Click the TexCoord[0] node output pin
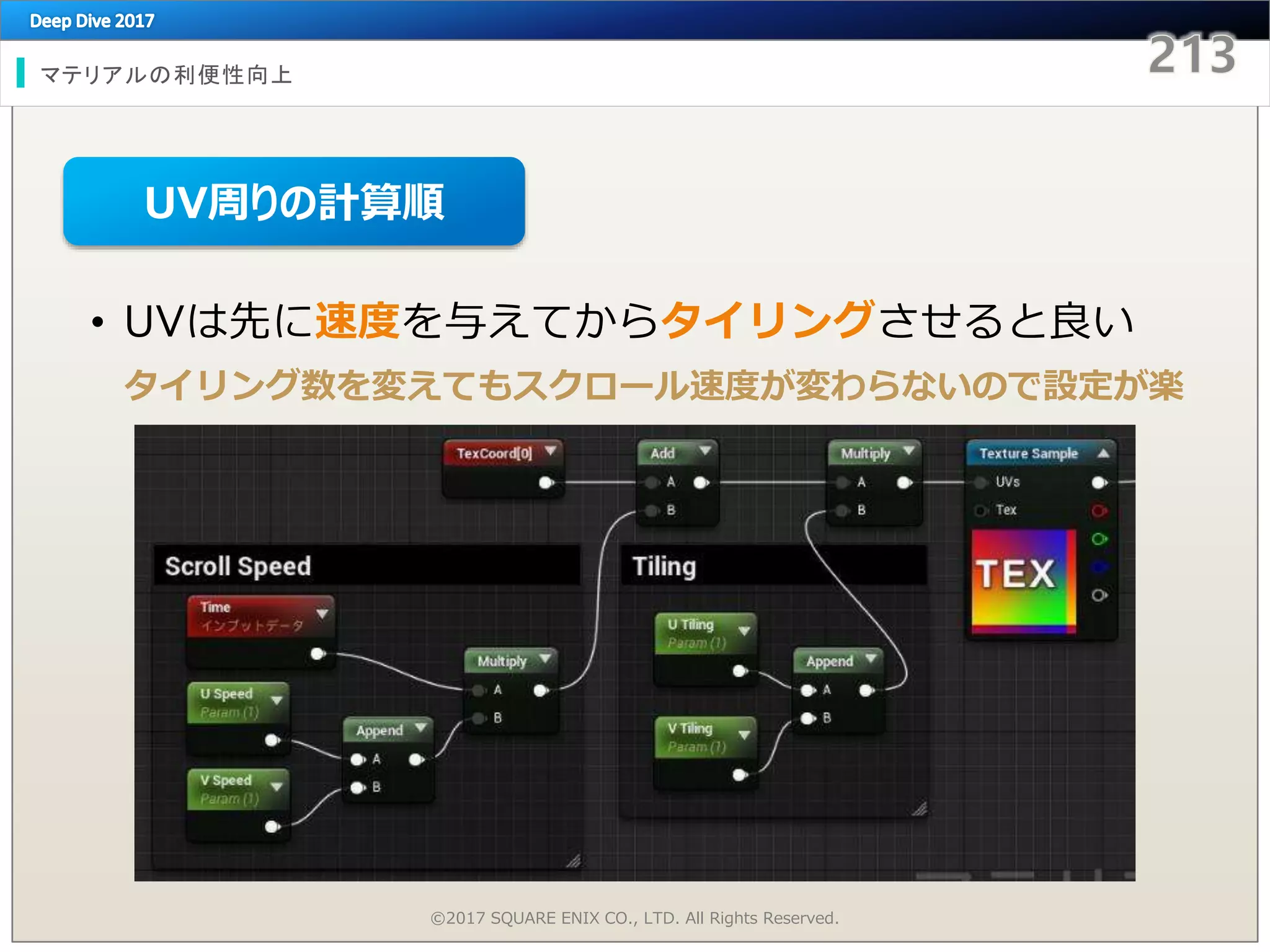1270x952 pixels. point(546,482)
